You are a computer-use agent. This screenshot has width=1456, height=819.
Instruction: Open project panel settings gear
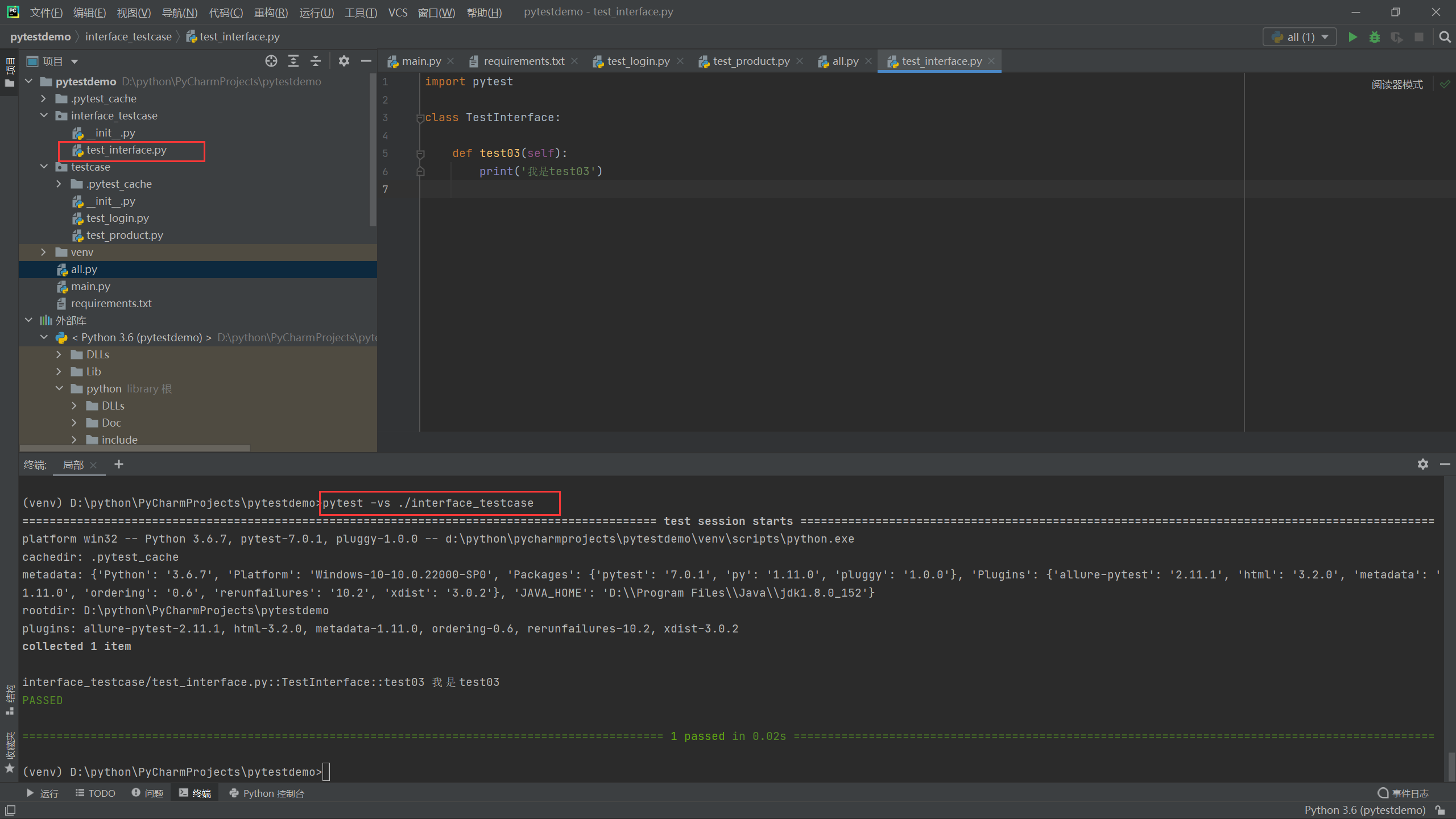click(x=344, y=61)
